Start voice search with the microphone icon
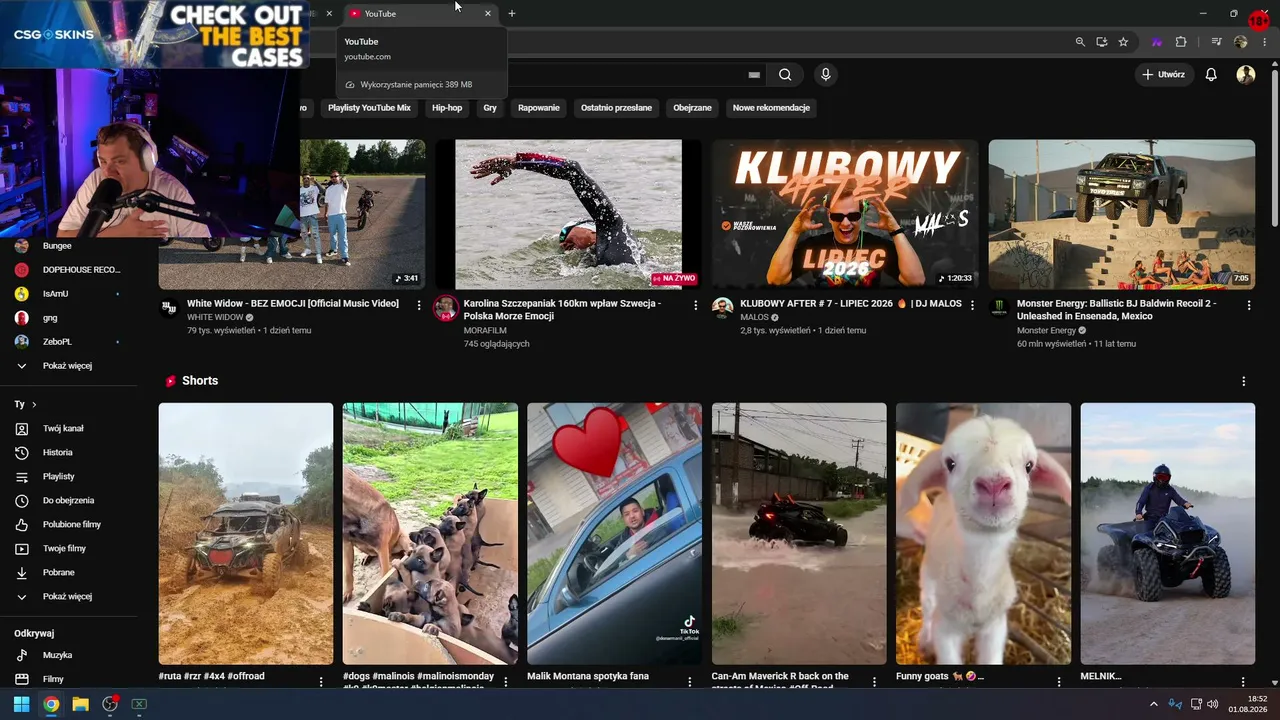The height and width of the screenshot is (720, 1280). coord(825,74)
